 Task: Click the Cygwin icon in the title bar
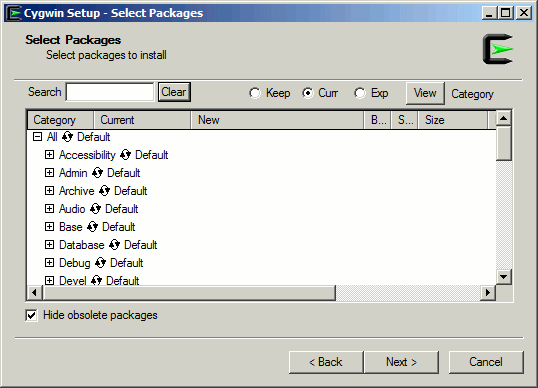[14, 13]
